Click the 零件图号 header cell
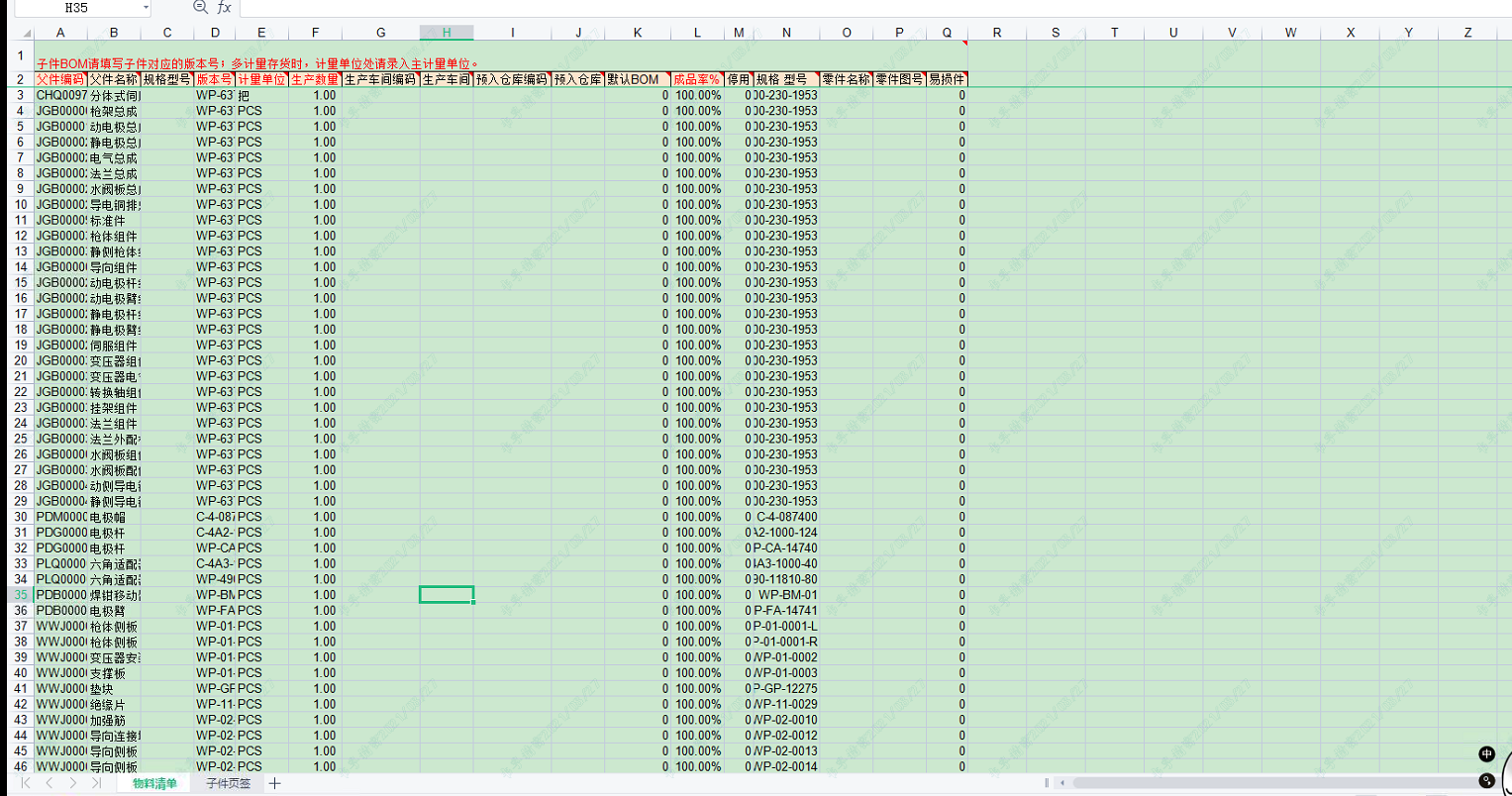This screenshot has width=1512, height=796. (x=899, y=79)
